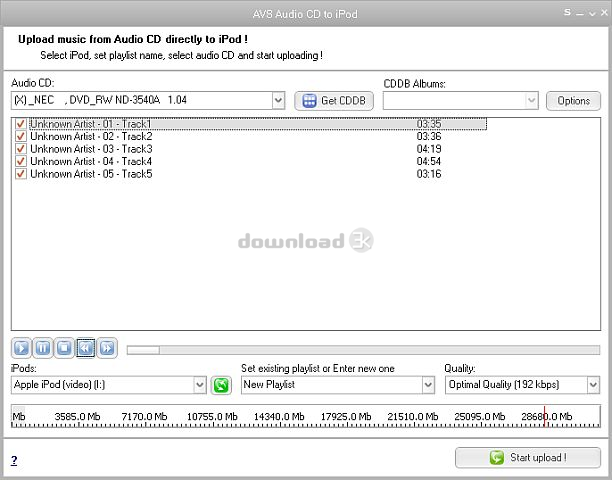Click the green refresh iPods icon
This screenshot has height=480, width=612.
pyautogui.click(x=221, y=385)
